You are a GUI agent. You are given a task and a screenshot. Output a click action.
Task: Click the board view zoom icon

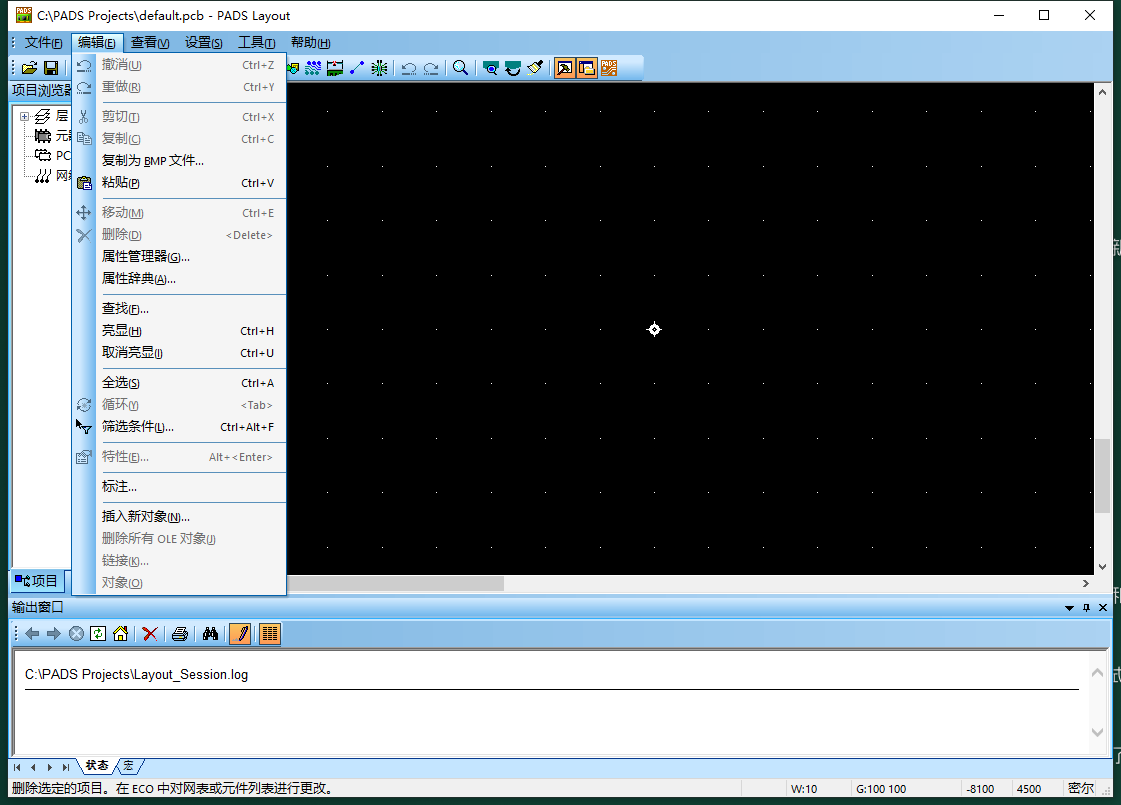click(490, 68)
